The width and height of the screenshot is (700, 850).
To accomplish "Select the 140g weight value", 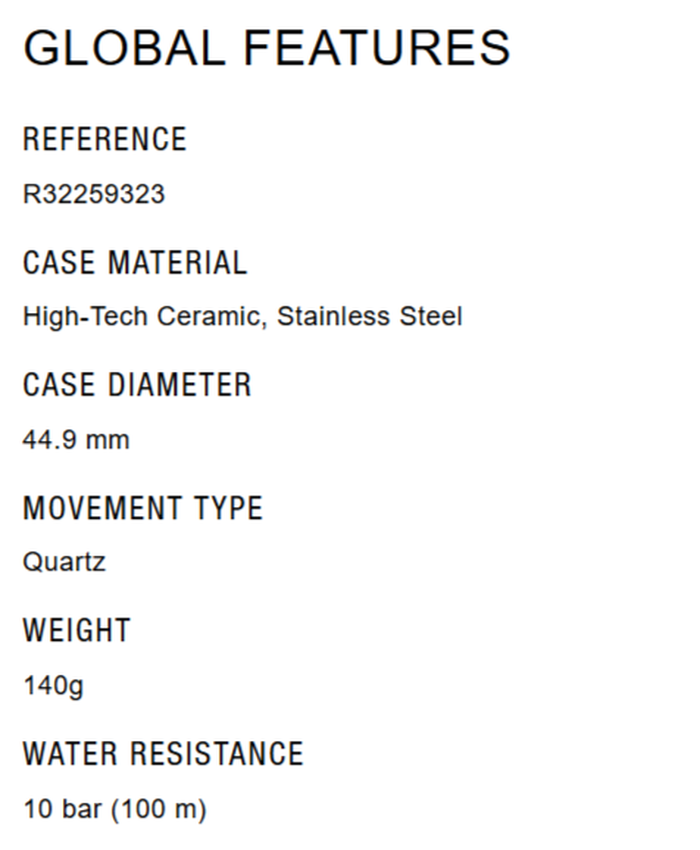I will (x=54, y=686).
